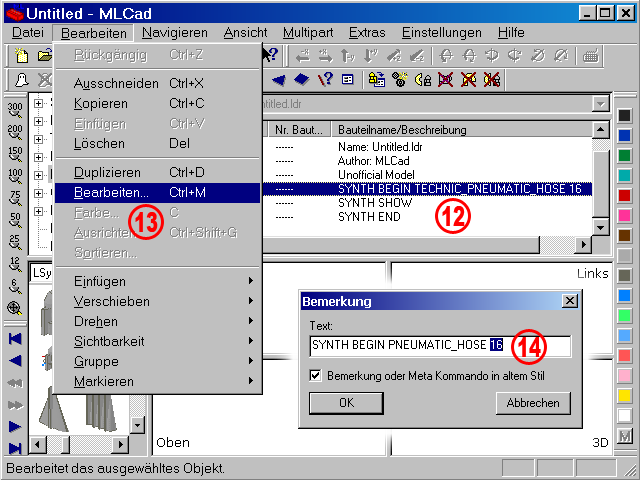Open more colors with M button

click(624, 436)
